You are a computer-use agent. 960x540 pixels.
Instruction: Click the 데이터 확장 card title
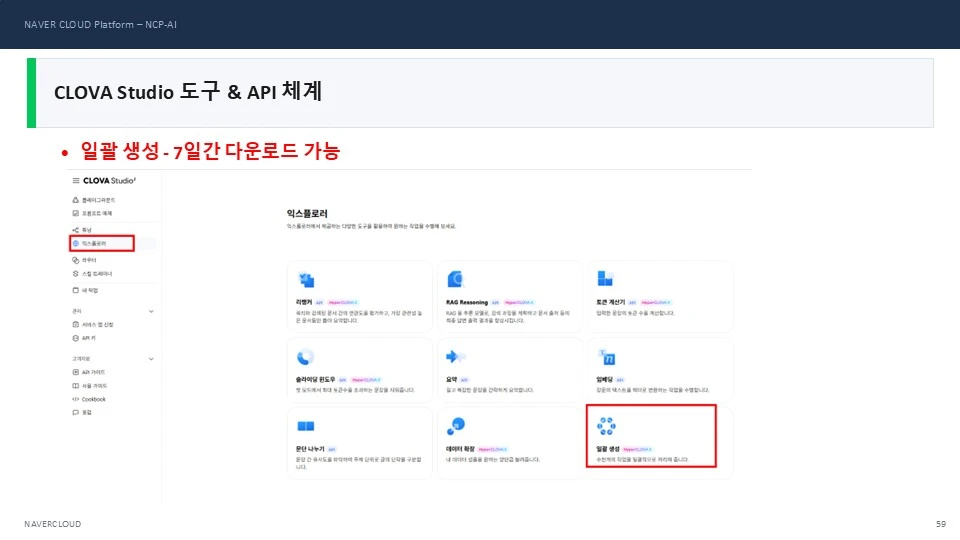coord(460,449)
